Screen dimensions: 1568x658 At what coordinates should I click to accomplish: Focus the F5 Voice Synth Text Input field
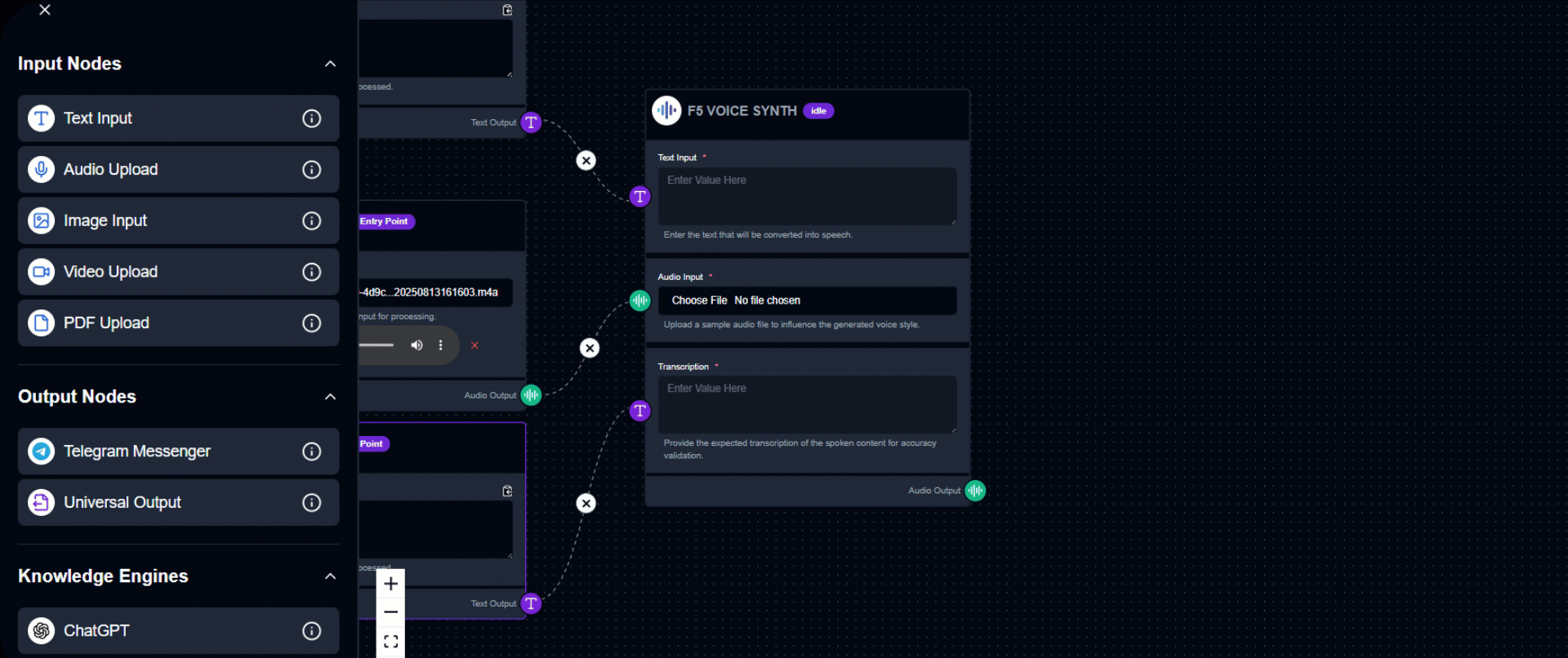click(807, 196)
